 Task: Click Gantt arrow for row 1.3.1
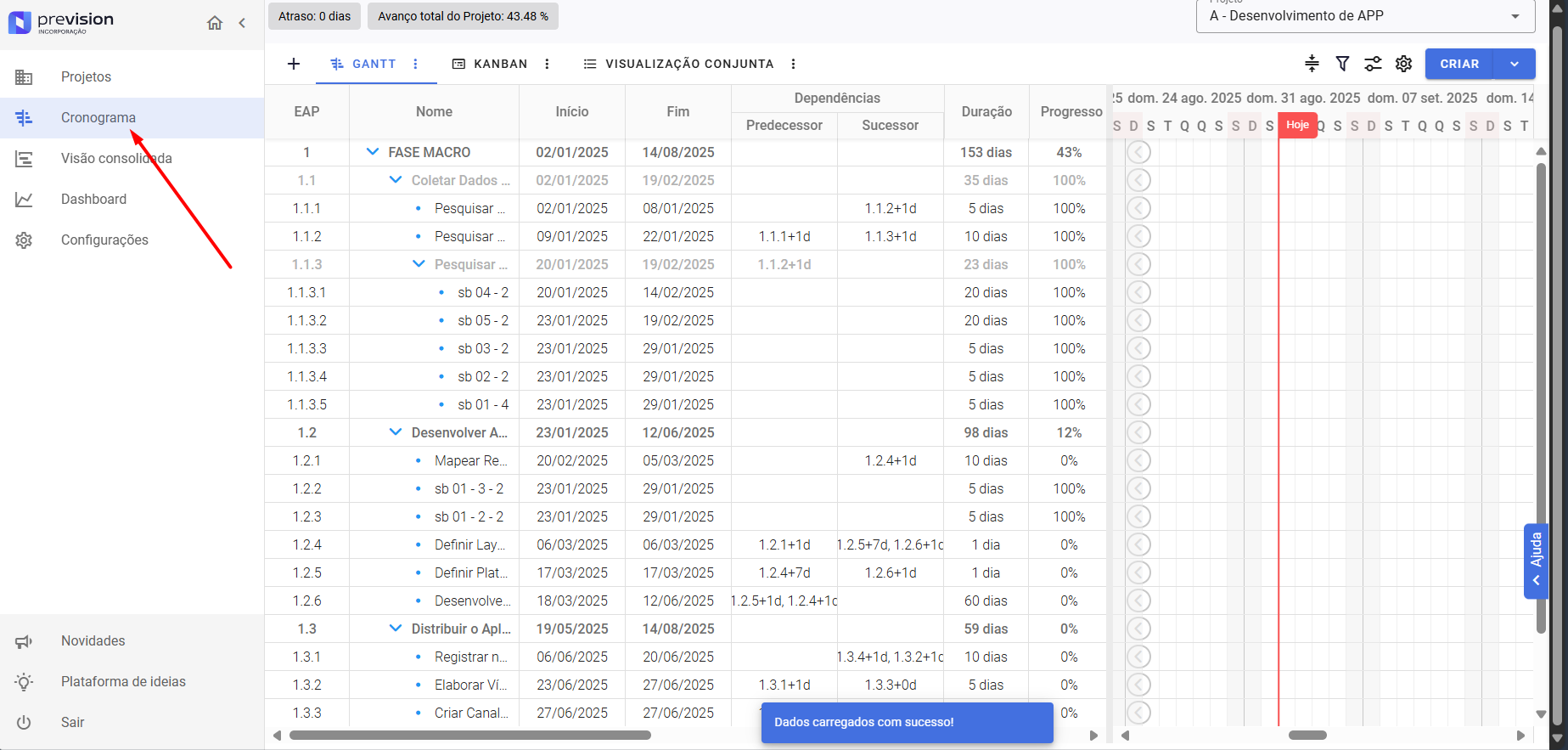(1138, 657)
